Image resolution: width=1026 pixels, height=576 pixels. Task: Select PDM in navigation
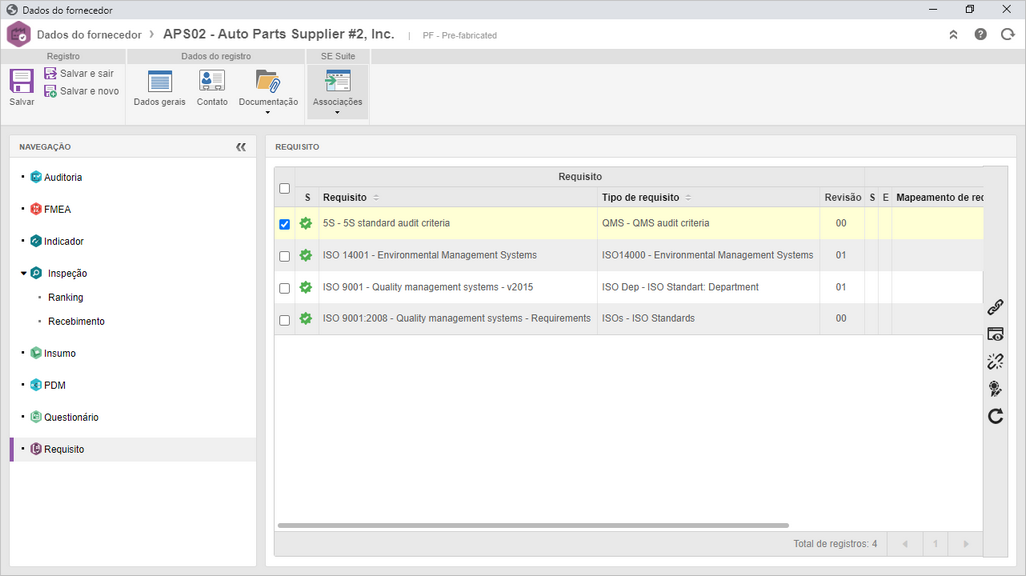54,386
